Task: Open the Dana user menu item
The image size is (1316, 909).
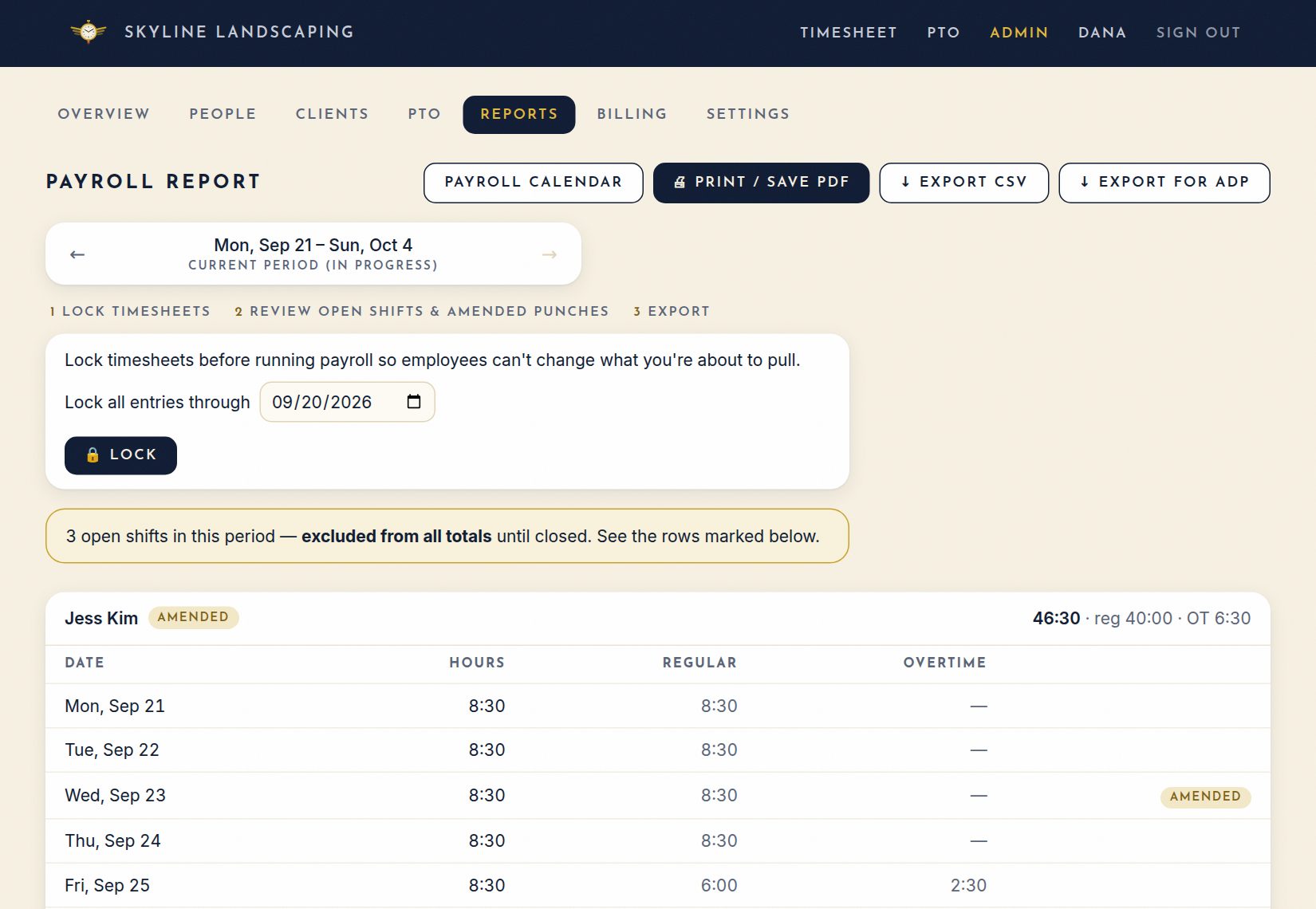Action: pyautogui.click(x=1102, y=33)
